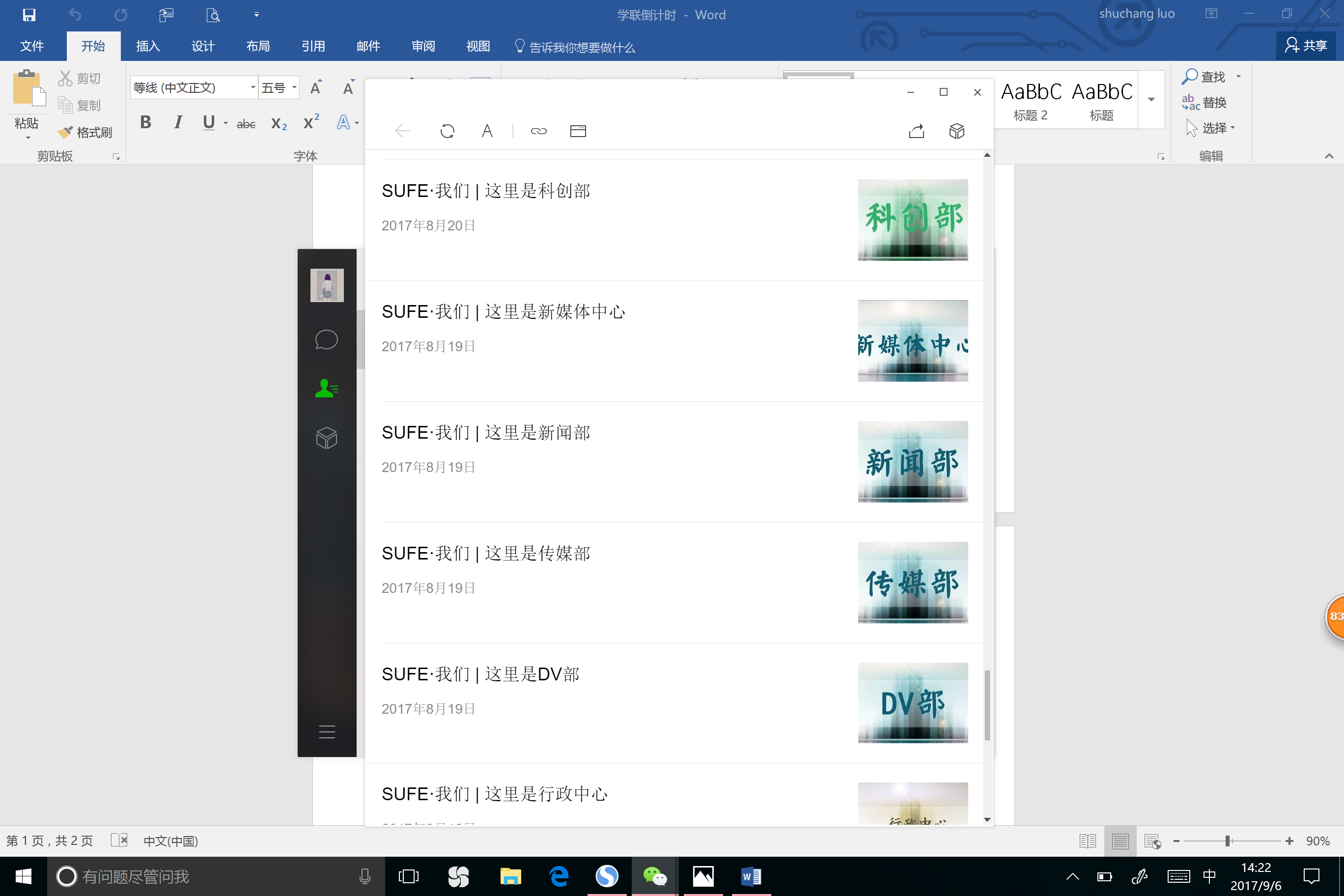Viewport: 1344px width, 896px height.
Task: Click the 共享 share button
Action: (x=1306, y=46)
